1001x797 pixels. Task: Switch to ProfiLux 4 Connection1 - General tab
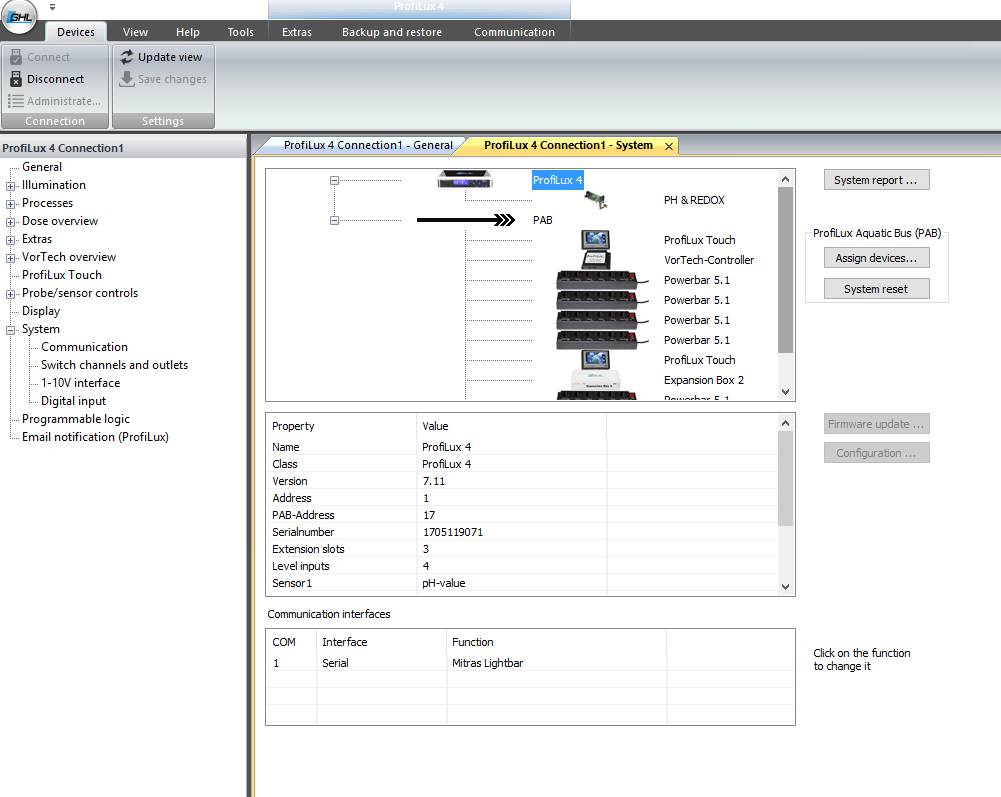coord(368,145)
